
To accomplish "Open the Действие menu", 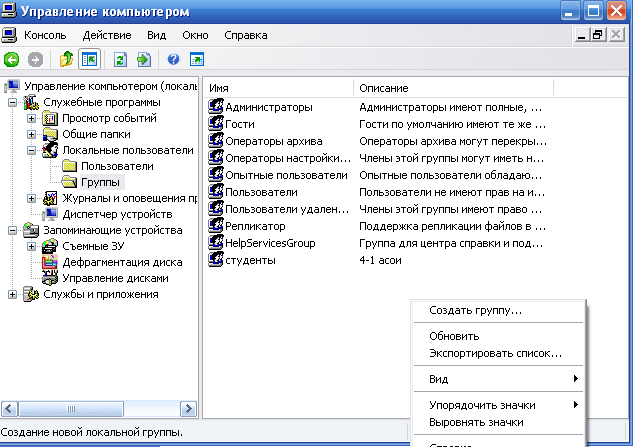I will [107, 35].
